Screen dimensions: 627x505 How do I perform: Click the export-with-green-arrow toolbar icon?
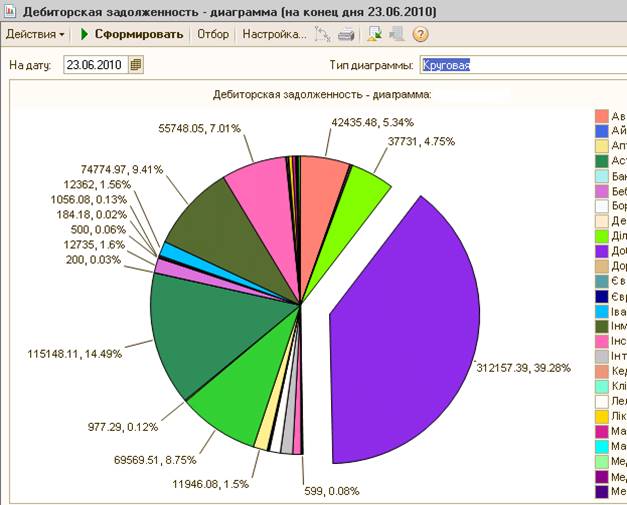click(x=375, y=34)
